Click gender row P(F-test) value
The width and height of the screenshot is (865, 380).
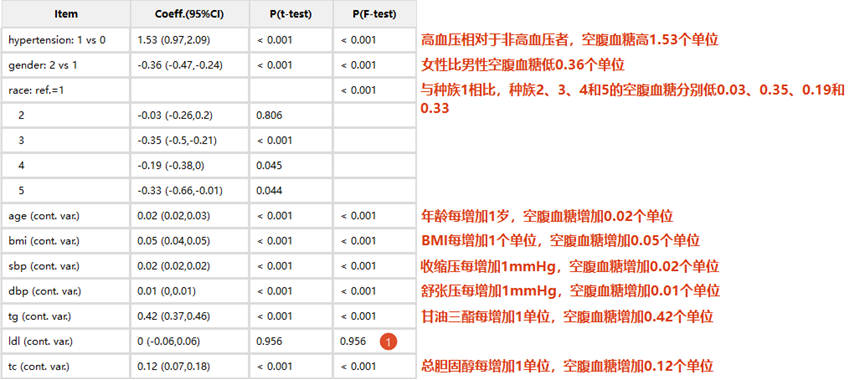[x=358, y=65]
